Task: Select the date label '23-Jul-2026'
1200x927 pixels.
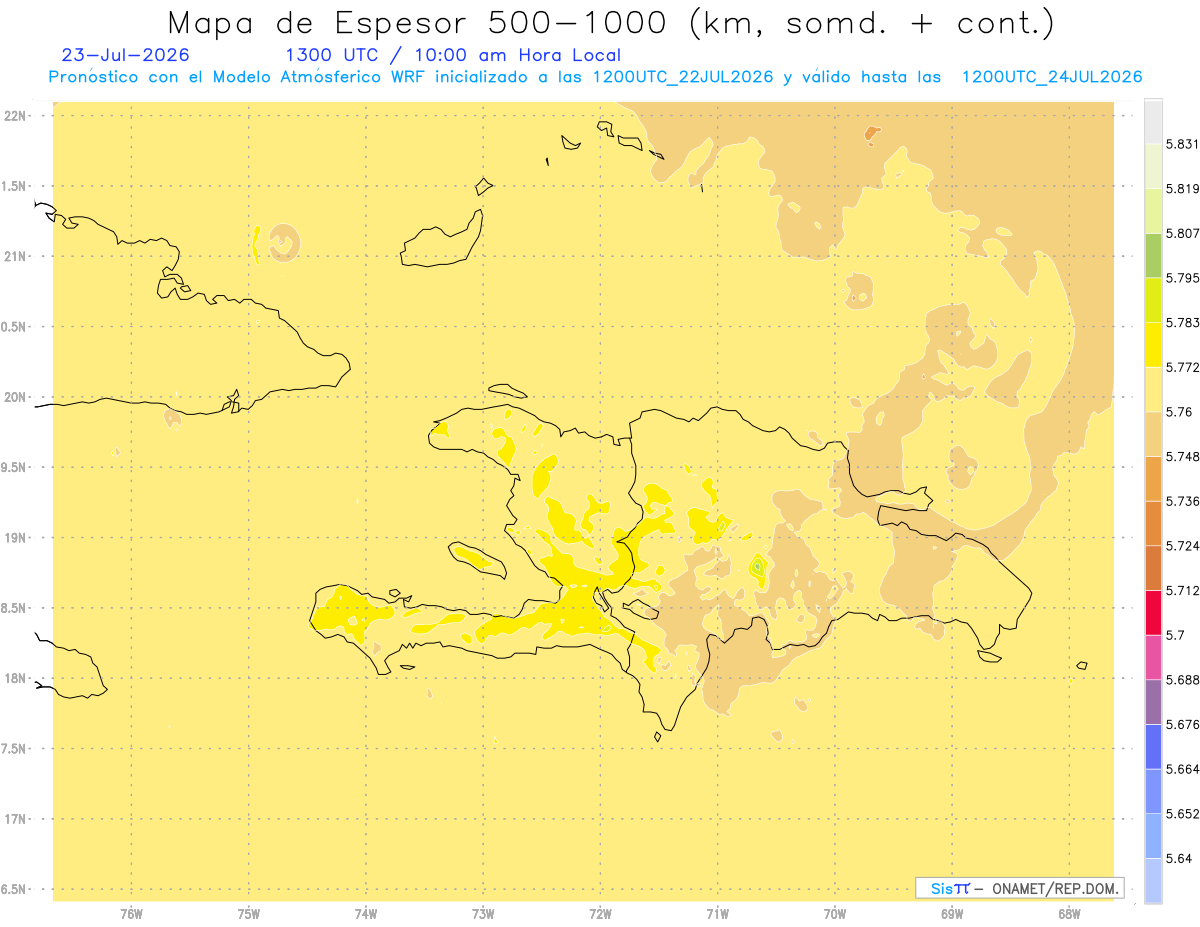Action: point(125,55)
